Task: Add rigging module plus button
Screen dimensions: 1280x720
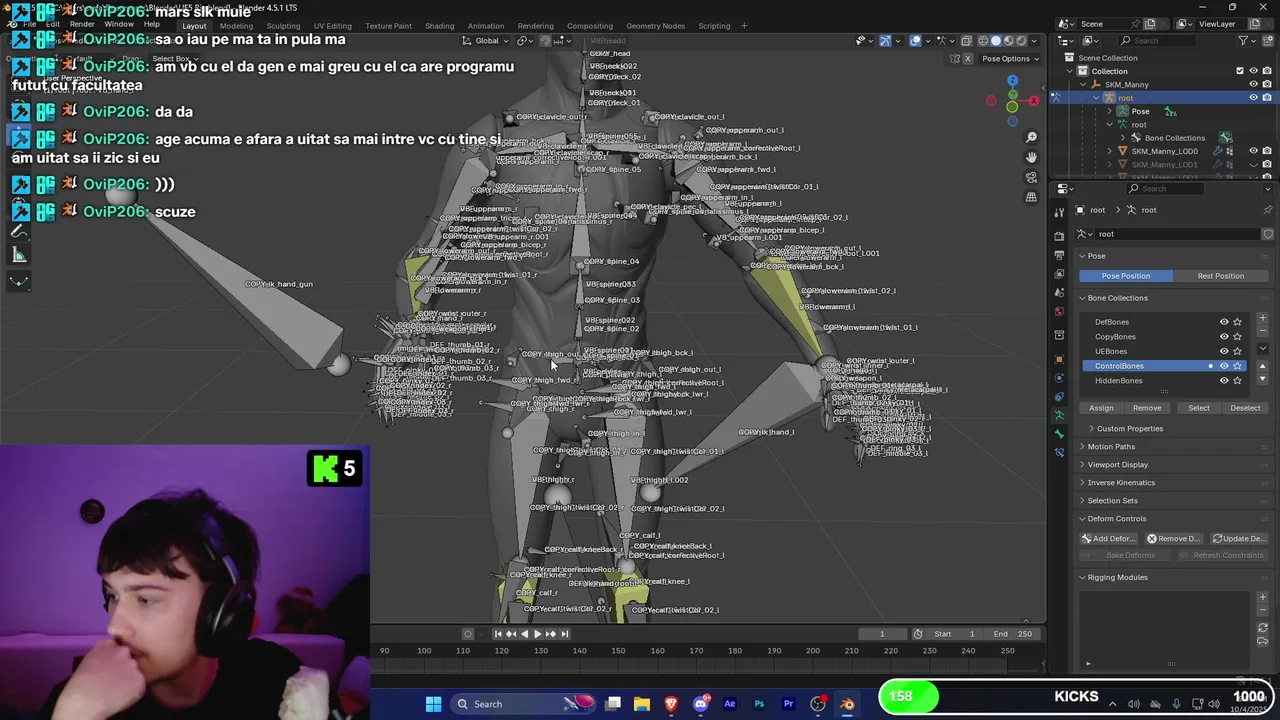Action: [1262, 598]
